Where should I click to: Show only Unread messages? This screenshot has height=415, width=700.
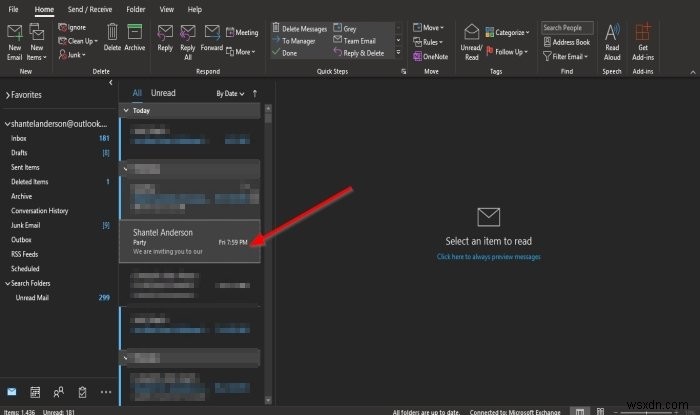point(163,93)
